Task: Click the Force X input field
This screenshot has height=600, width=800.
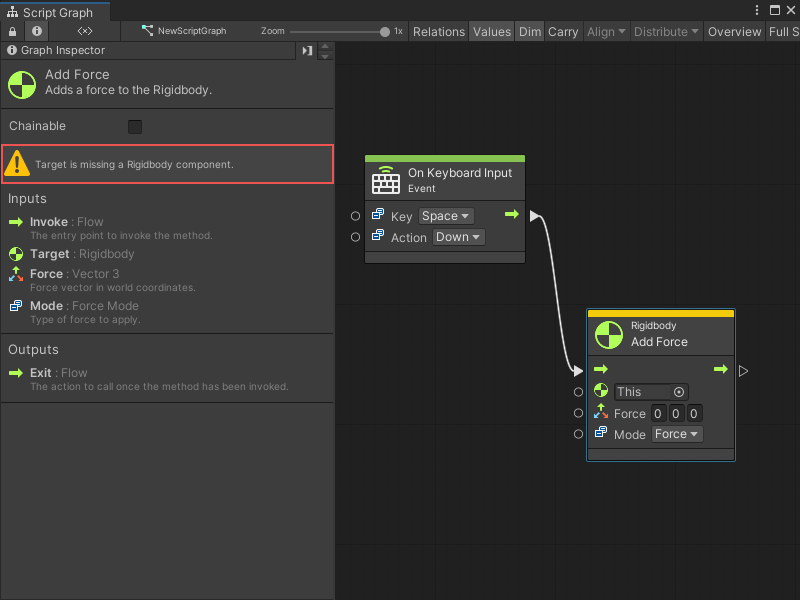Action: [x=658, y=413]
